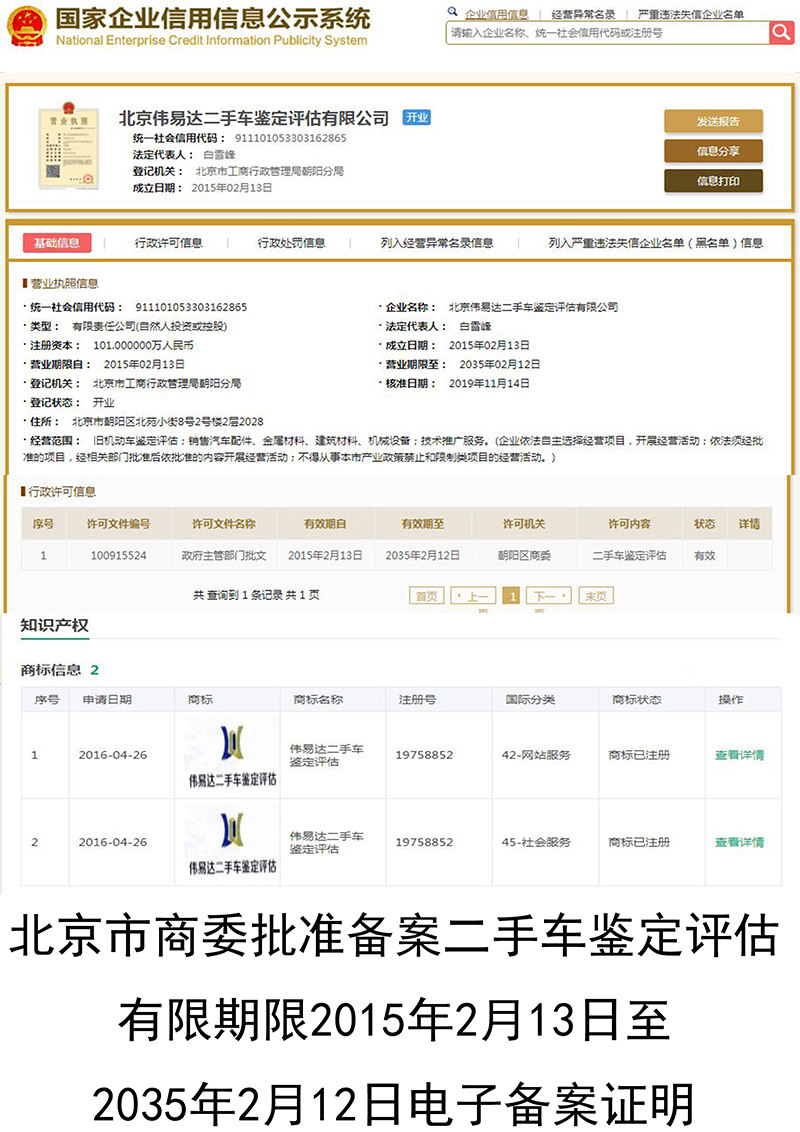Open the 行政处罚信息 tab
800x1132 pixels.
click(x=291, y=243)
